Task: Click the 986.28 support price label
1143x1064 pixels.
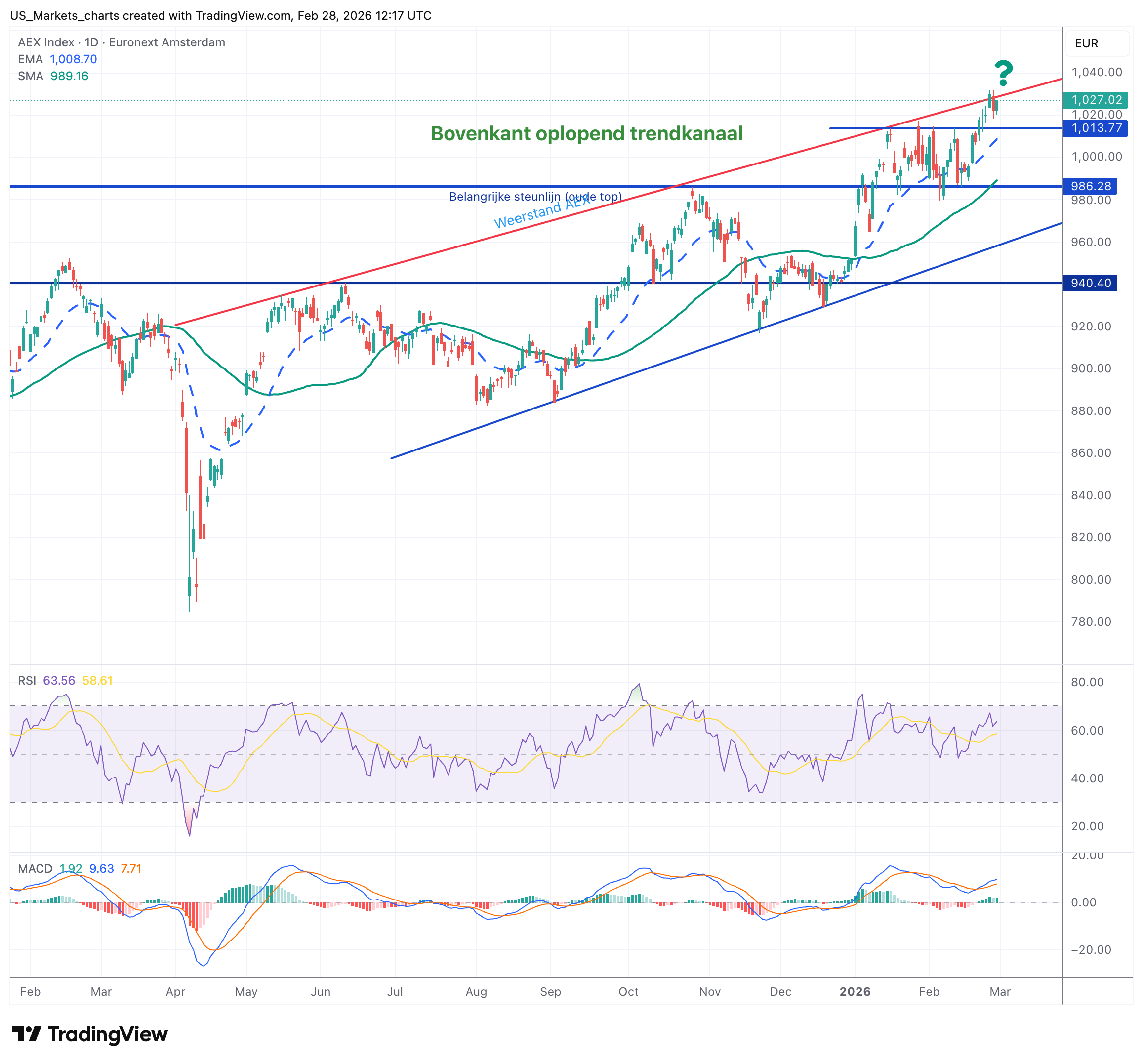Action: (1090, 186)
